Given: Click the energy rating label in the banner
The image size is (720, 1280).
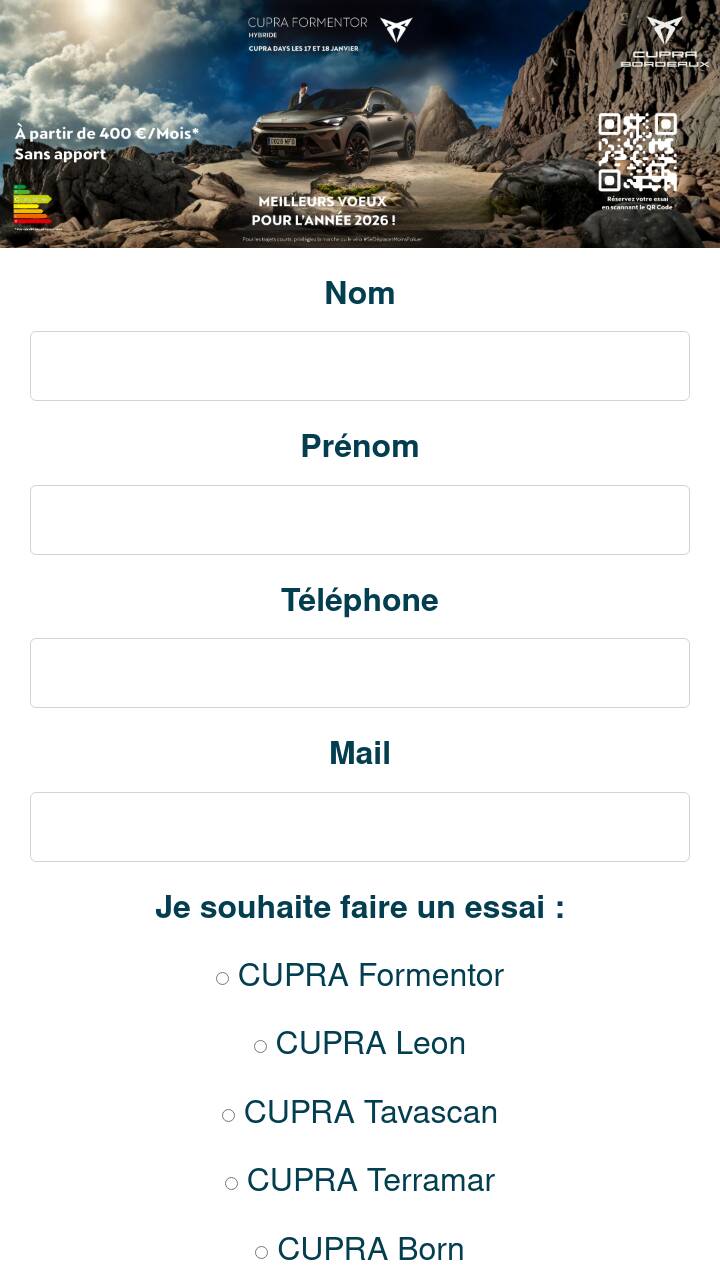Looking at the screenshot, I should 31,205.
